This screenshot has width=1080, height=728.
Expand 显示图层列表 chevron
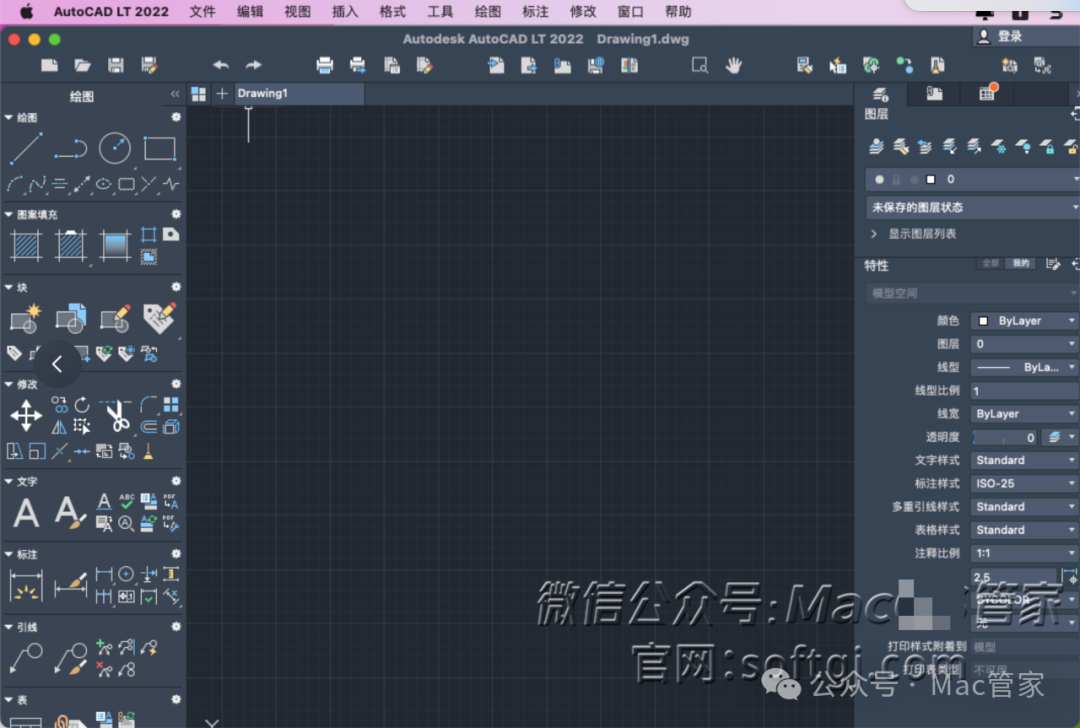coord(874,234)
